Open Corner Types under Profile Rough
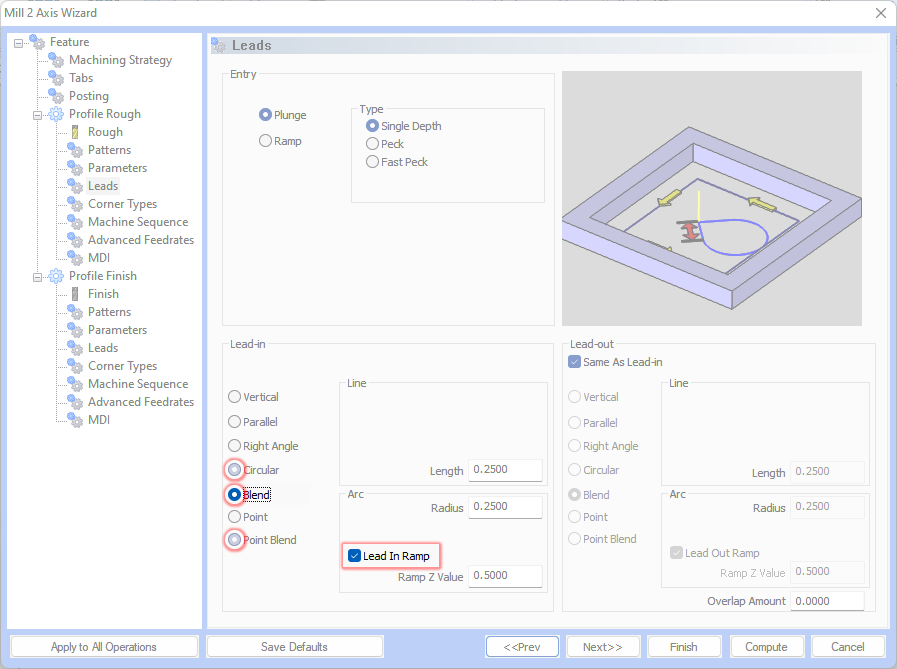This screenshot has width=897, height=669. [x=122, y=204]
